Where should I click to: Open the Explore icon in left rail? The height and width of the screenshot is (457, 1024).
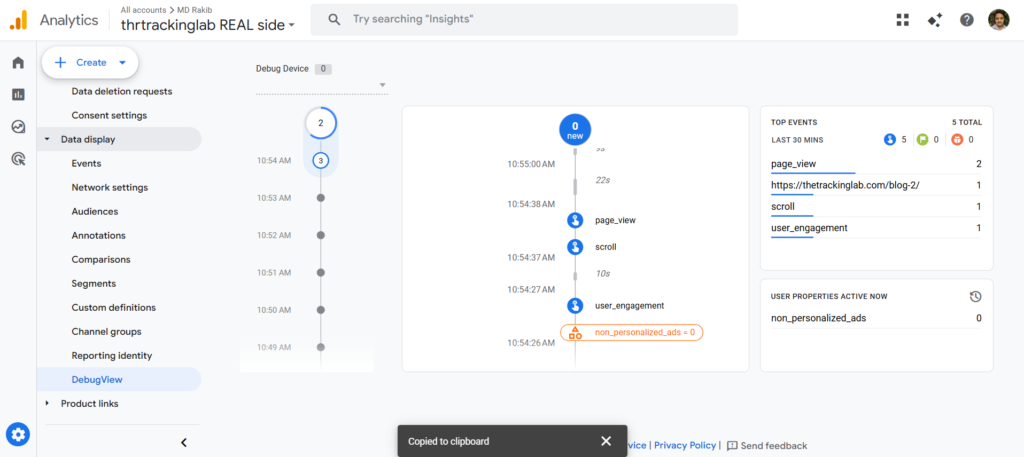pyautogui.click(x=18, y=127)
